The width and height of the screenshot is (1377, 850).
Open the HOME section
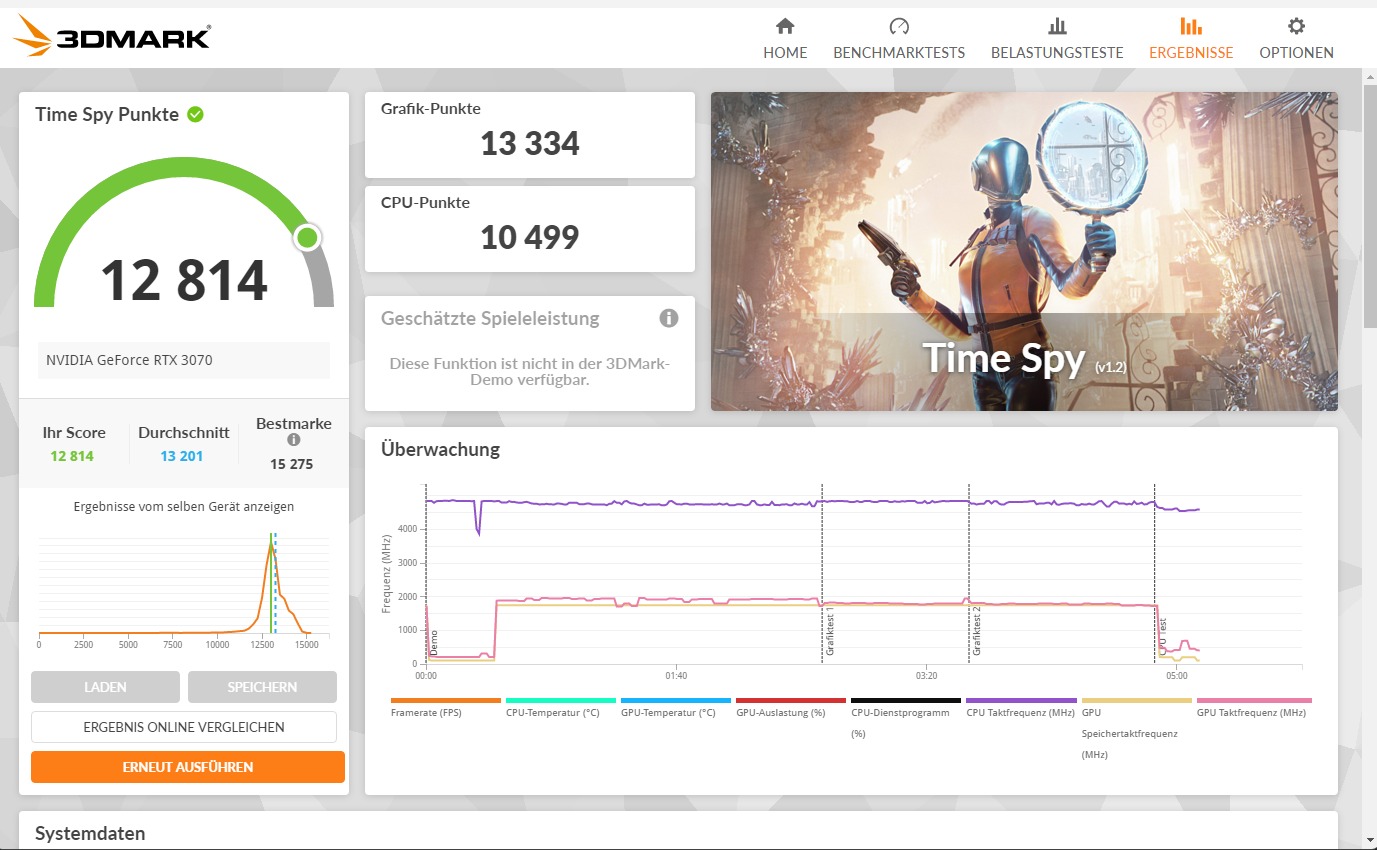point(785,39)
